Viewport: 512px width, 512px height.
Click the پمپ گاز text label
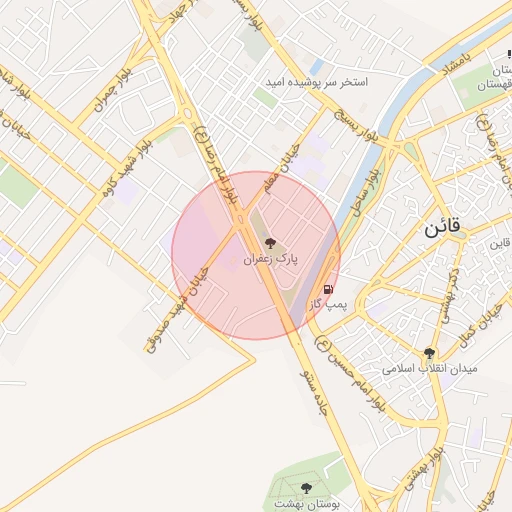tap(328, 305)
